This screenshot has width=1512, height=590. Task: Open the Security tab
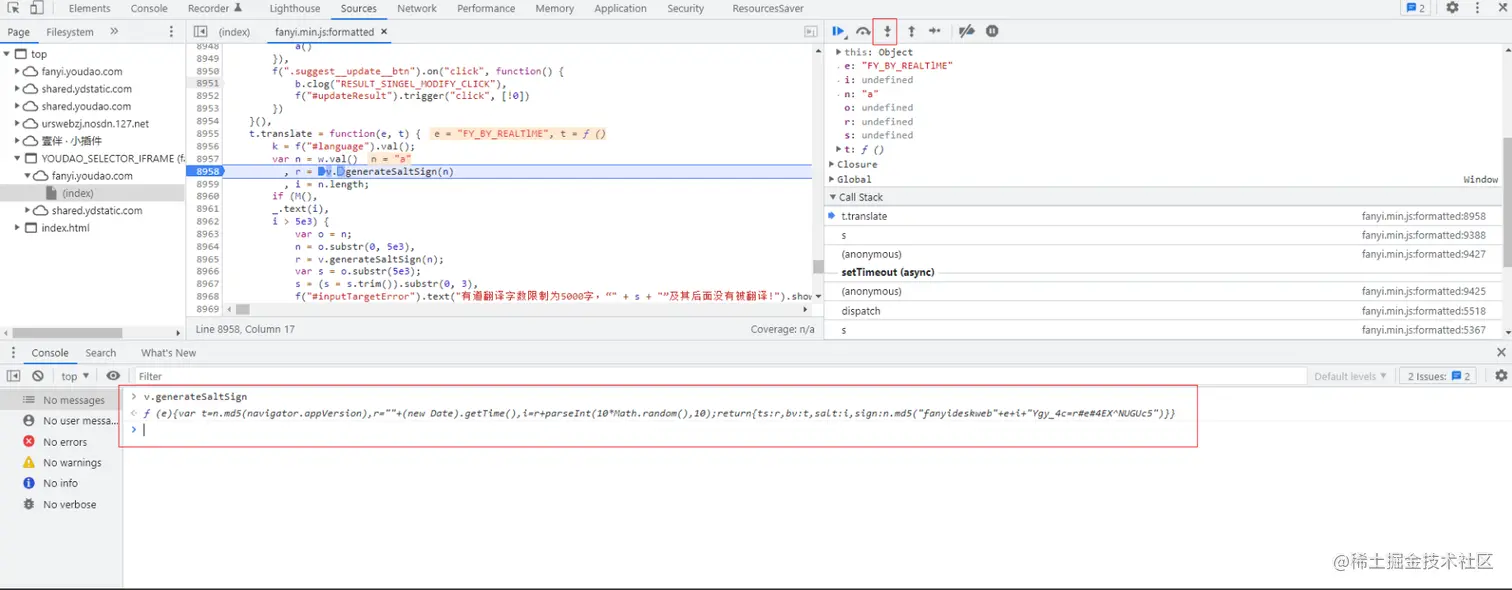click(686, 8)
